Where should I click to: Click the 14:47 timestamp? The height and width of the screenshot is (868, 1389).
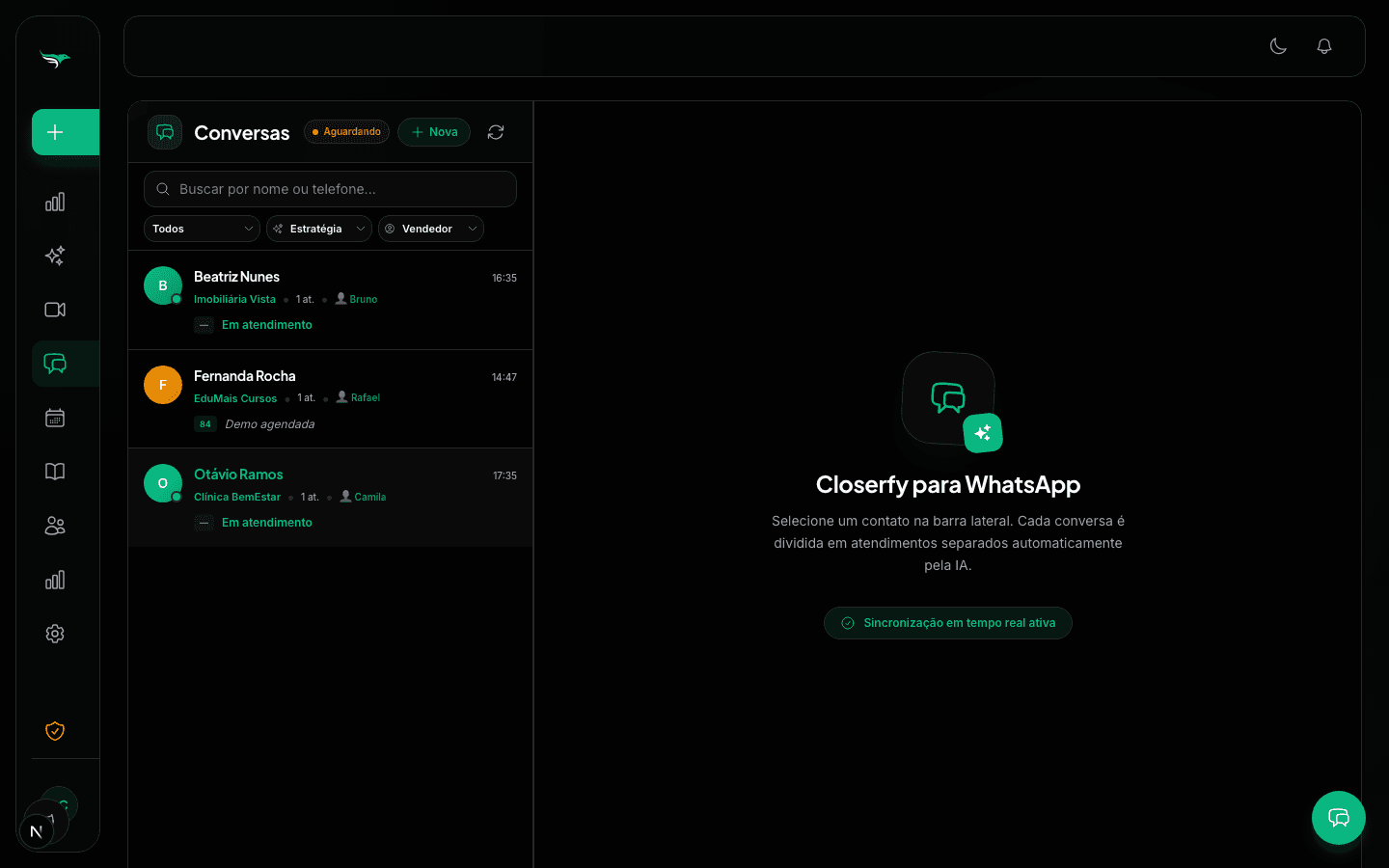[x=504, y=377]
